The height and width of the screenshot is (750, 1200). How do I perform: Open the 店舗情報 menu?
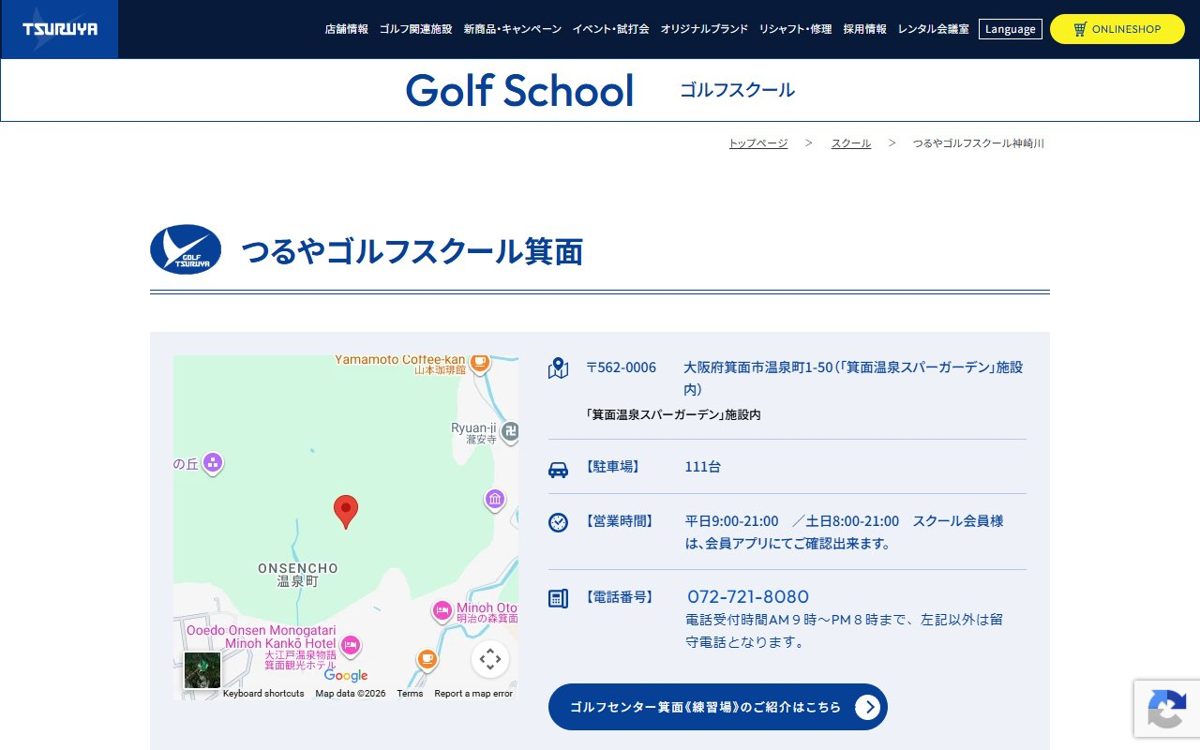click(x=346, y=29)
